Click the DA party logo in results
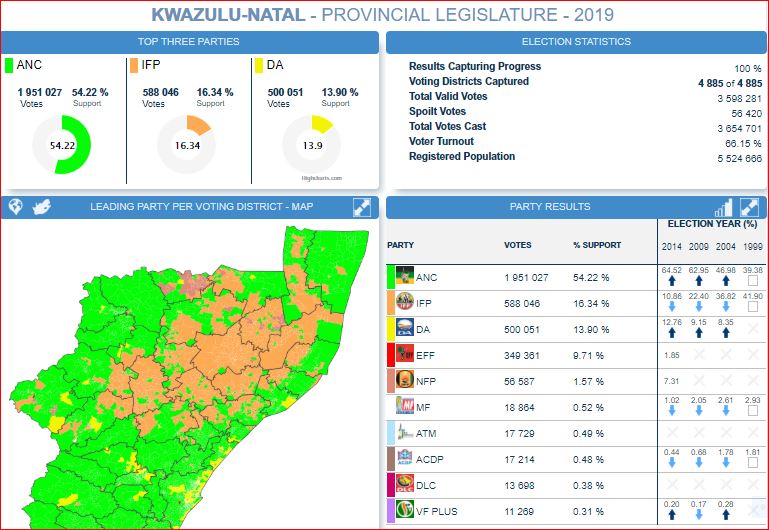Viewport: 769px width, 530px height. pyautogui.click(x=406, y=329)
